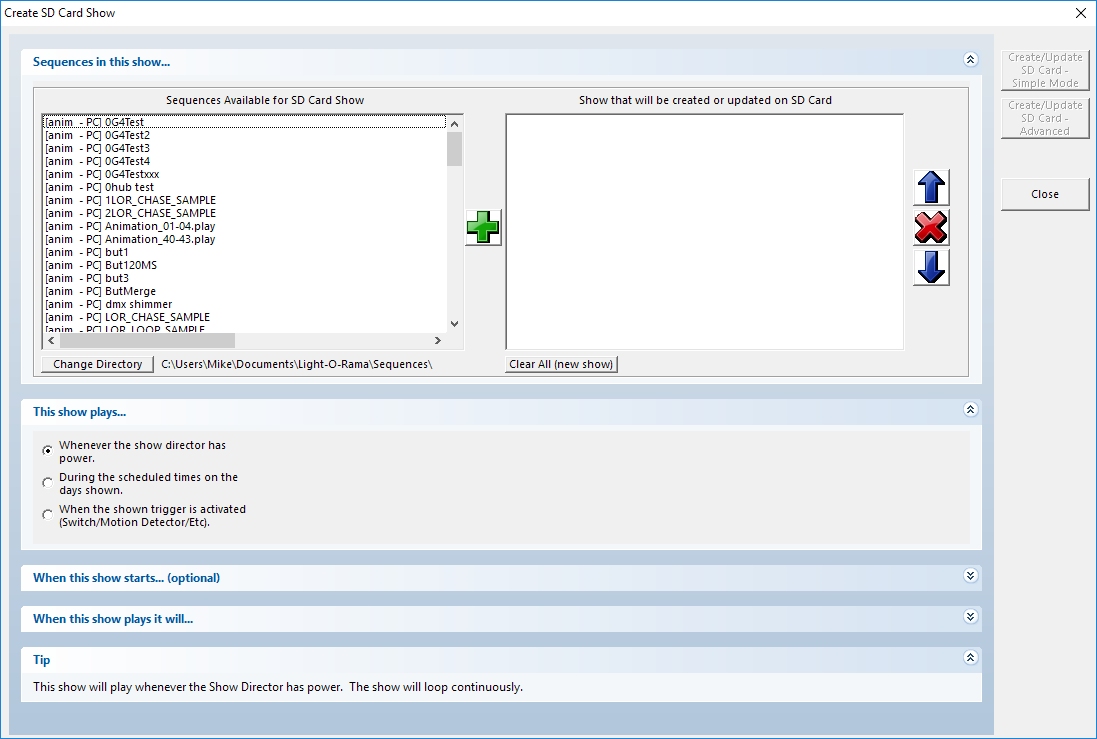Click the blue up arrow move icon
1097x739 pixels.
pos(931,188)
